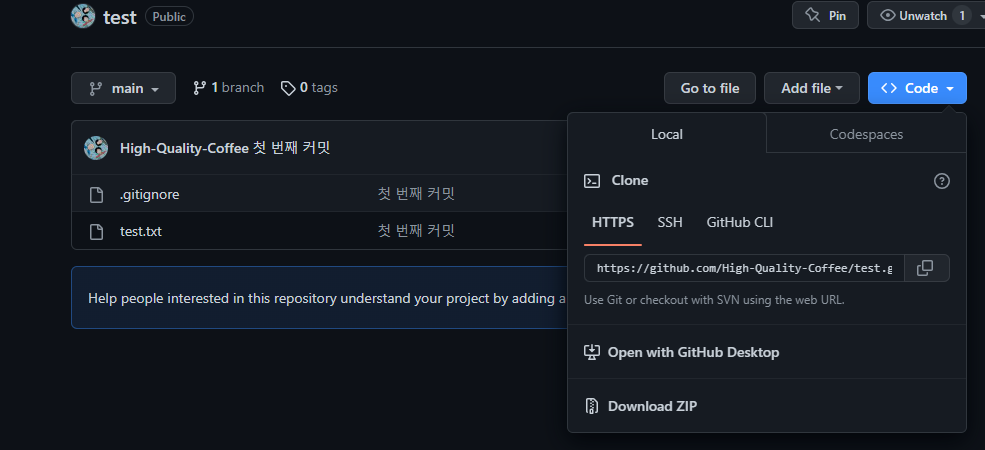Image resolution: width=985 pixels, height=450 pixels.
Task: Select the SSH clone tab
Action: [670, 222]
